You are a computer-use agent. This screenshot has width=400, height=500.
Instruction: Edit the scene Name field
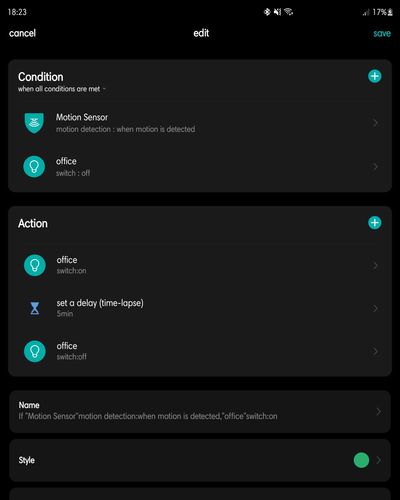(200, 412)
